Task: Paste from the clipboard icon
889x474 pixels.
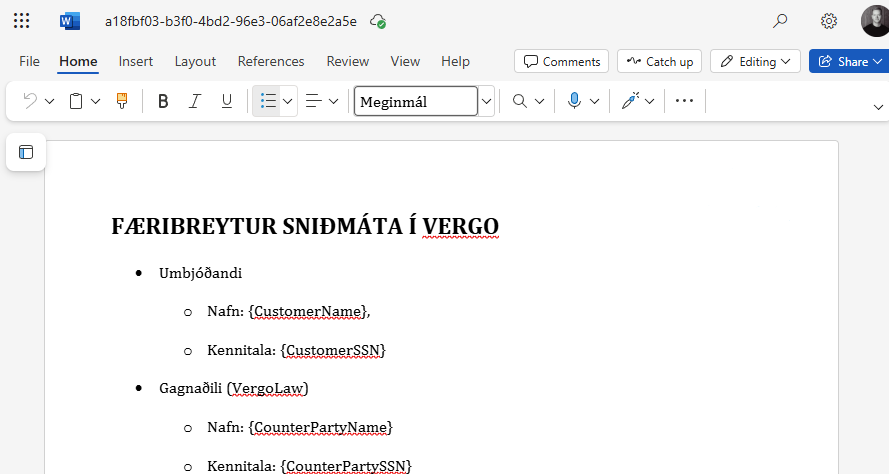Action: 76,101
